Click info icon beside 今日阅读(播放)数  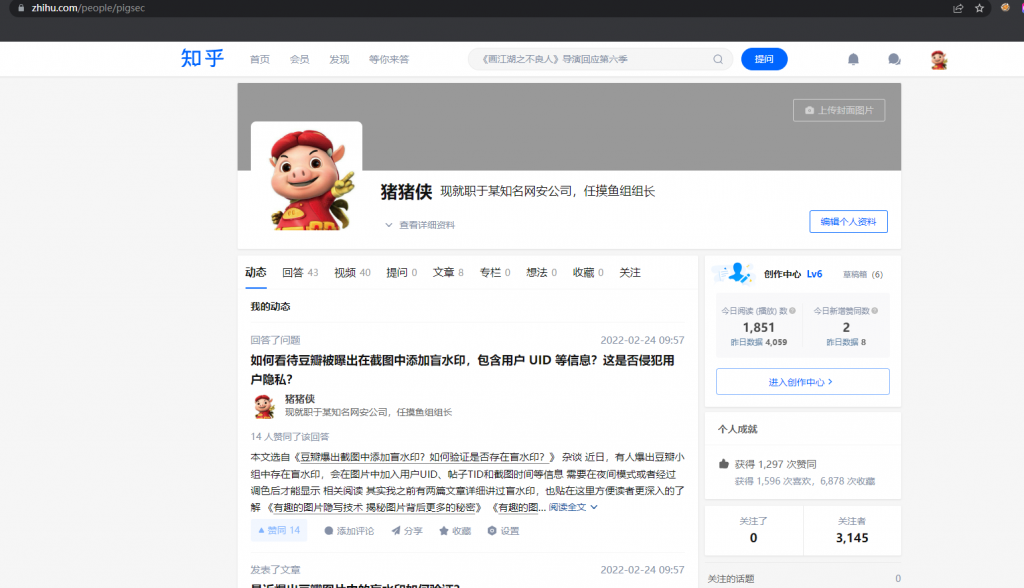792,311
